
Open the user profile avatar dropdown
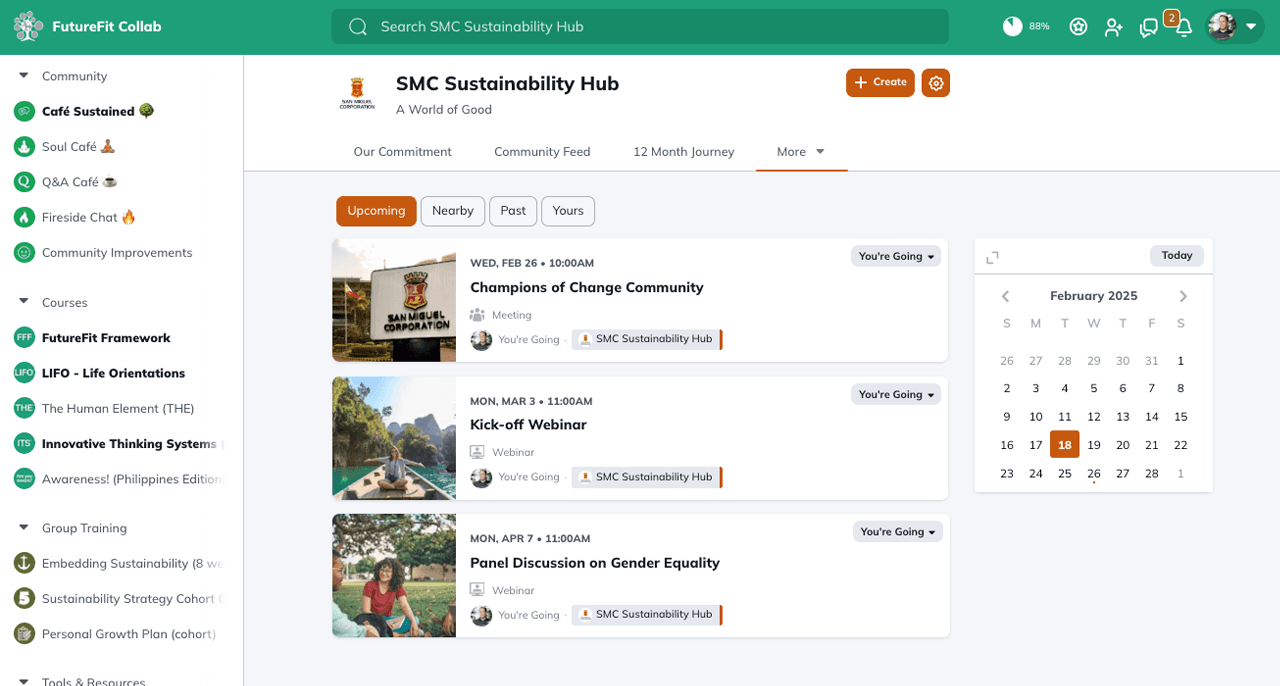click(x=1233, y=27)
